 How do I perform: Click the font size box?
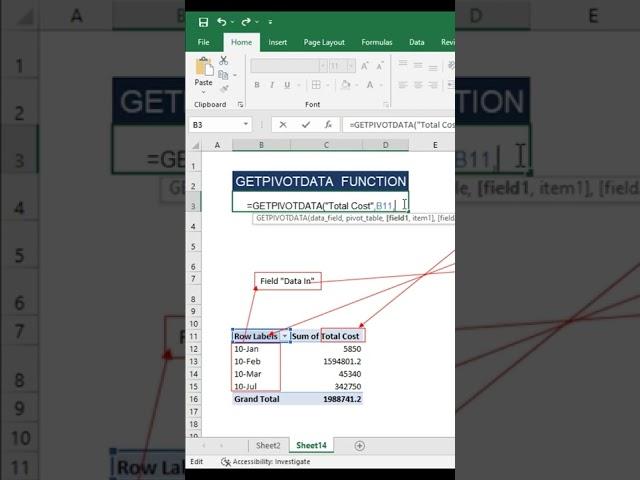coord(338,66)
